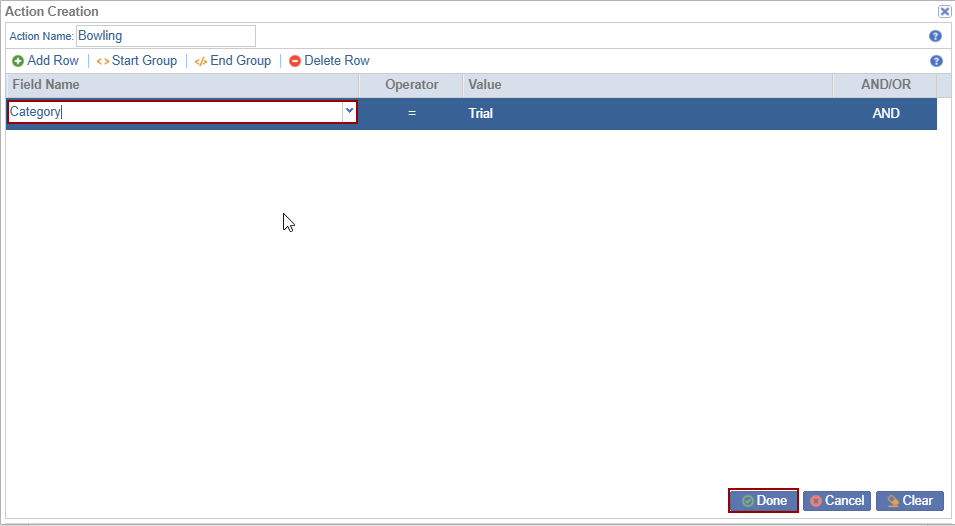This screenshot has height=526, width=955.
Task: Click the Operator column header
Action: pos(411,85)
